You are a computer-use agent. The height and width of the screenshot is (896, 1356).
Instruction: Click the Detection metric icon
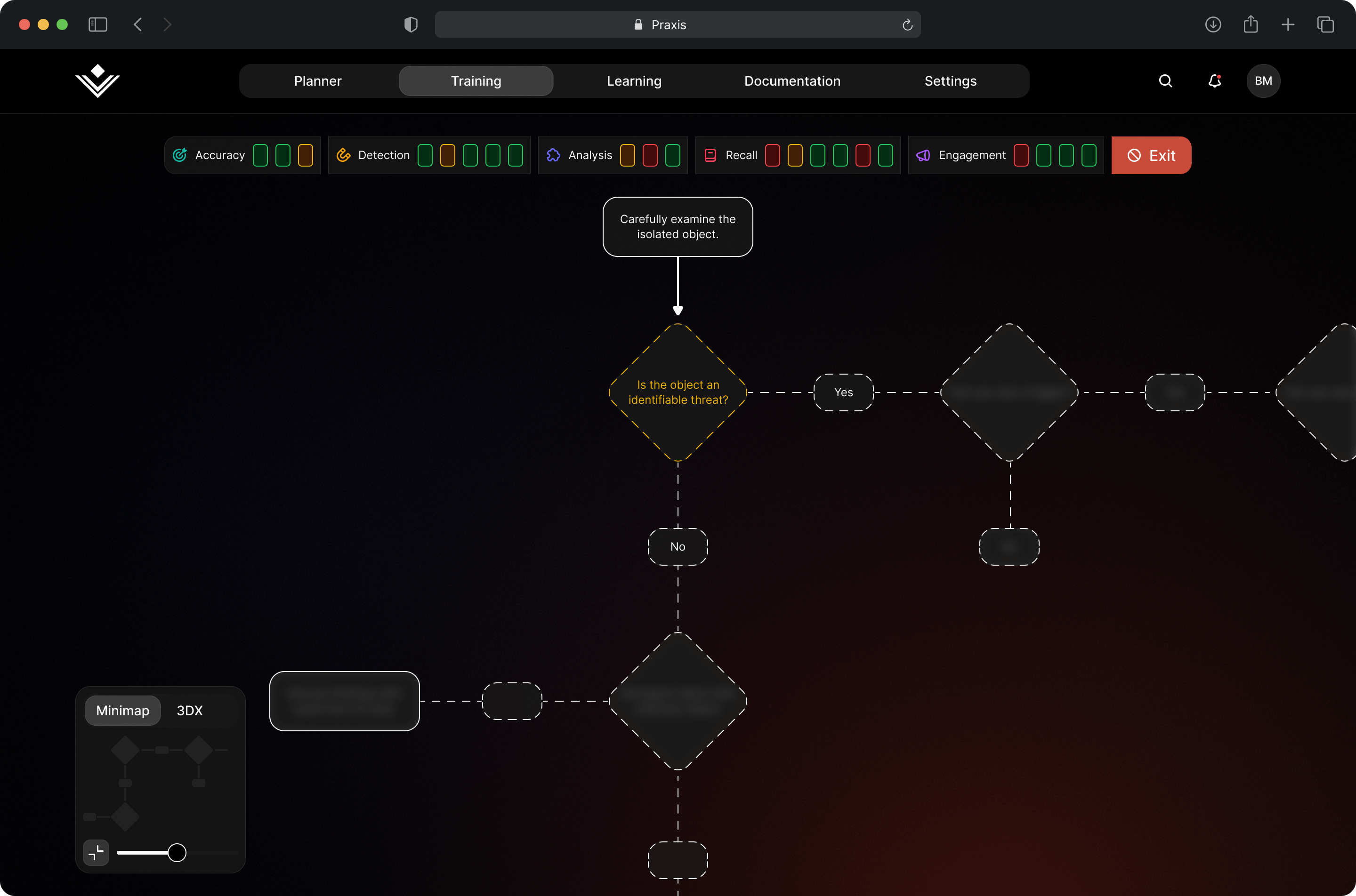343,155
